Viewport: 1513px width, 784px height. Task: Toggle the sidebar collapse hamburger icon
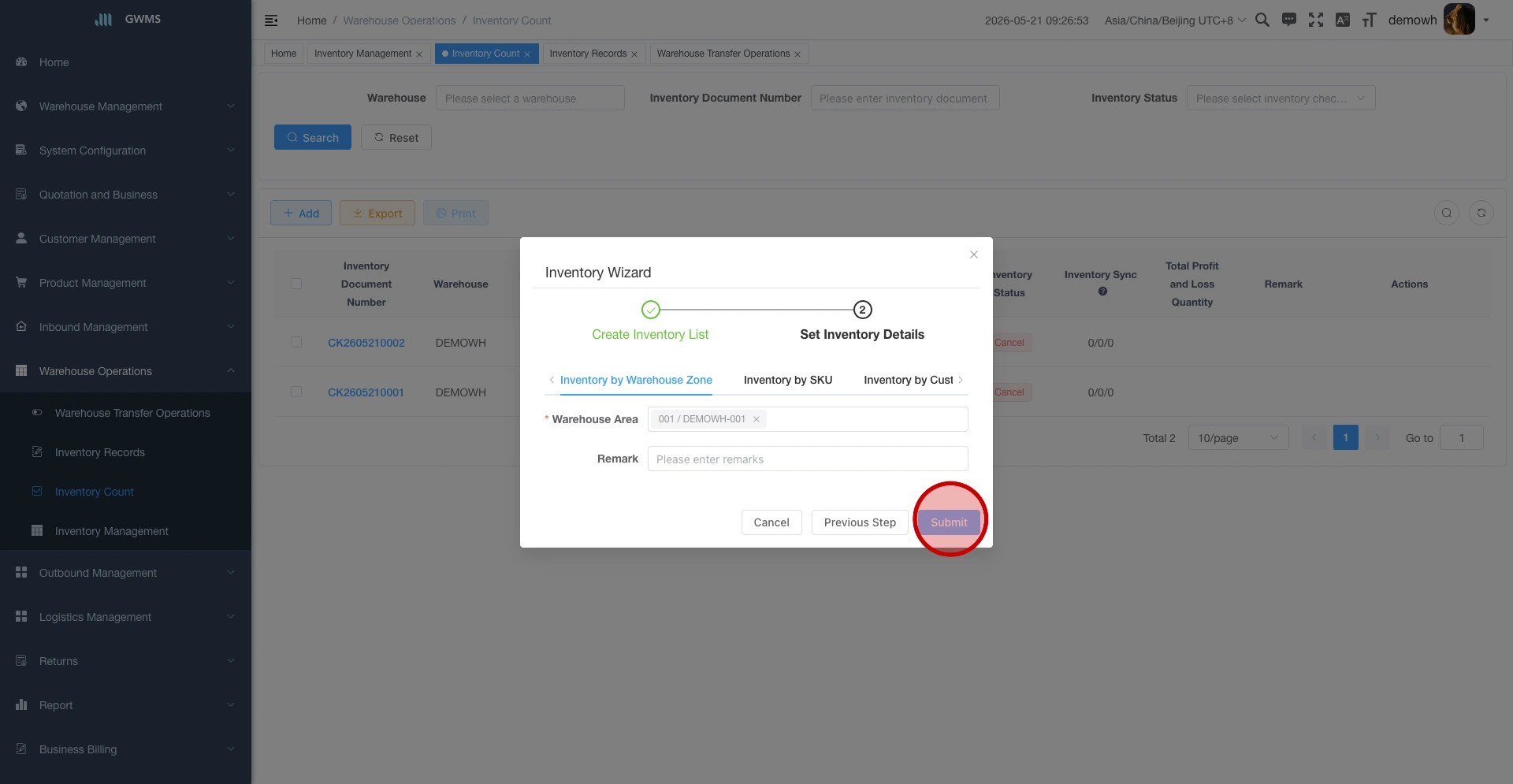click(x=271, y=20)
